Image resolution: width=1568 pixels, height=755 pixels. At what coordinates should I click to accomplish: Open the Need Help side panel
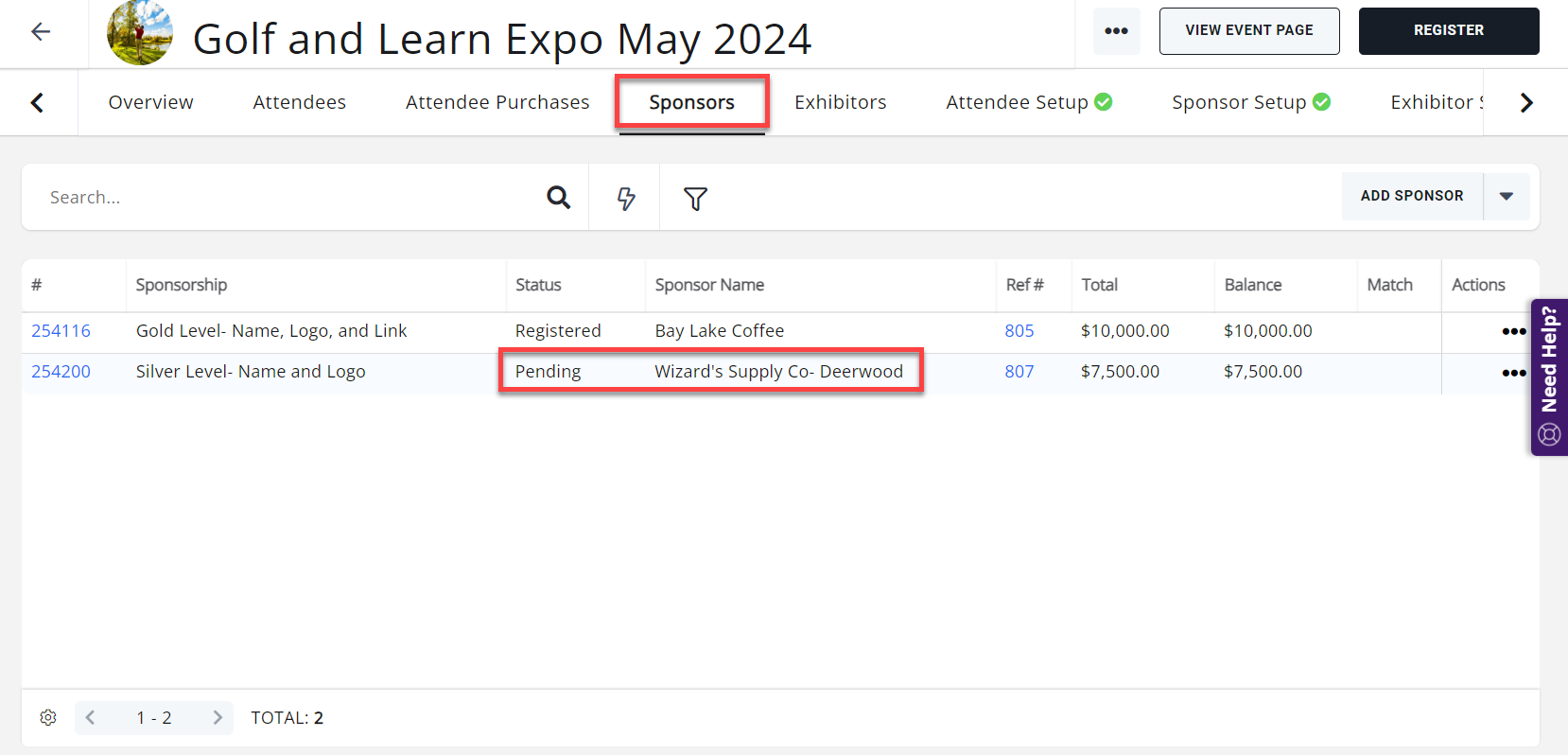pyautogui.click(x=1549, y=377)
